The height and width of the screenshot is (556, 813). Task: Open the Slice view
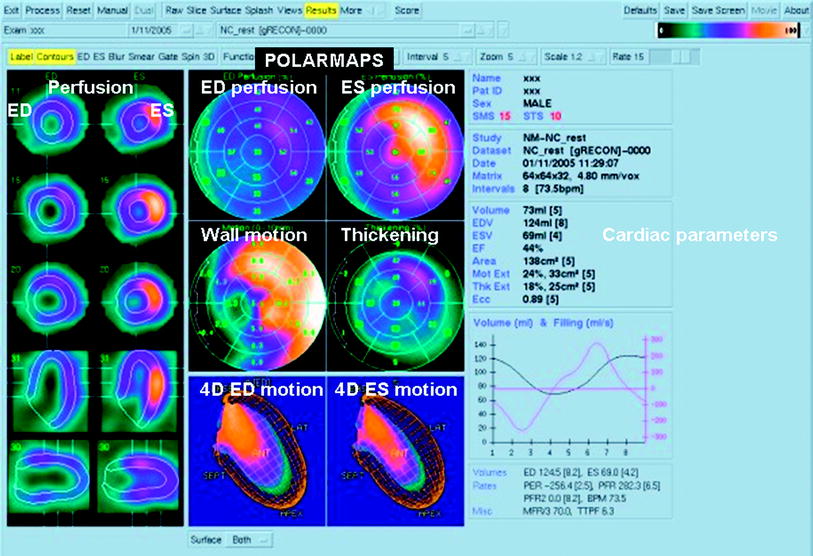click(195, 9)
